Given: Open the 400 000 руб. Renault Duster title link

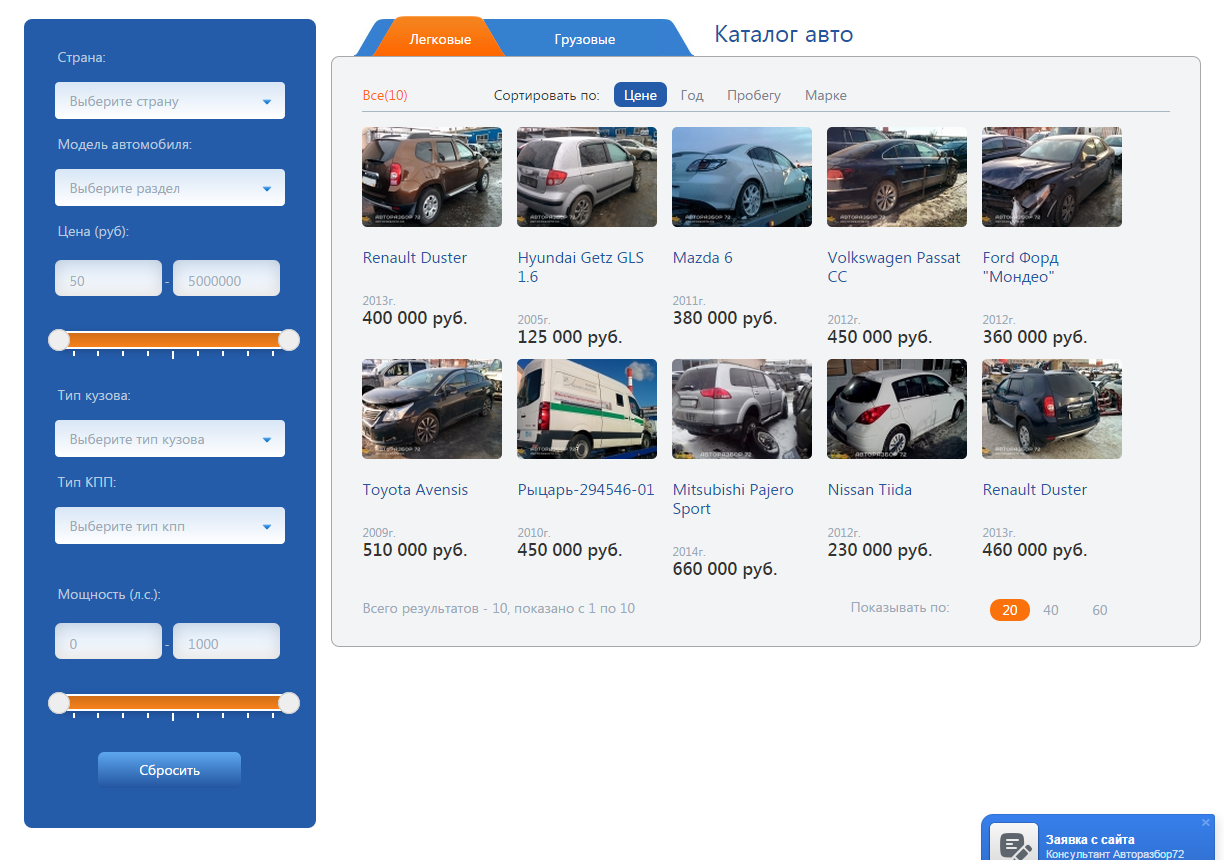Looking at the screenshot, I should tap(415, 257).
